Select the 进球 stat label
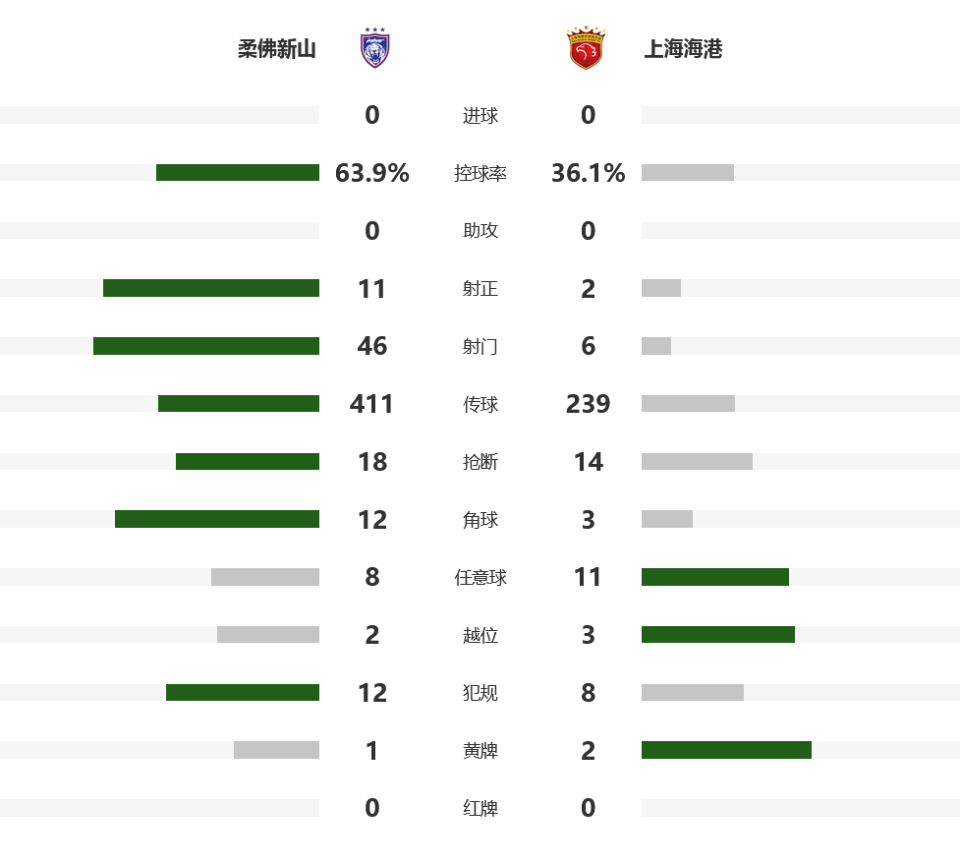960x863 pixels. (x=480, y=116)
